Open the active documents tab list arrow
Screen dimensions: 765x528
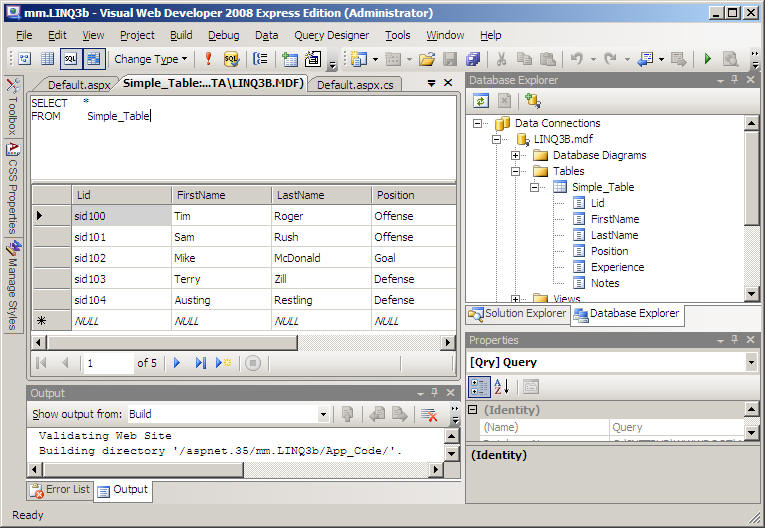click(431, 83)
